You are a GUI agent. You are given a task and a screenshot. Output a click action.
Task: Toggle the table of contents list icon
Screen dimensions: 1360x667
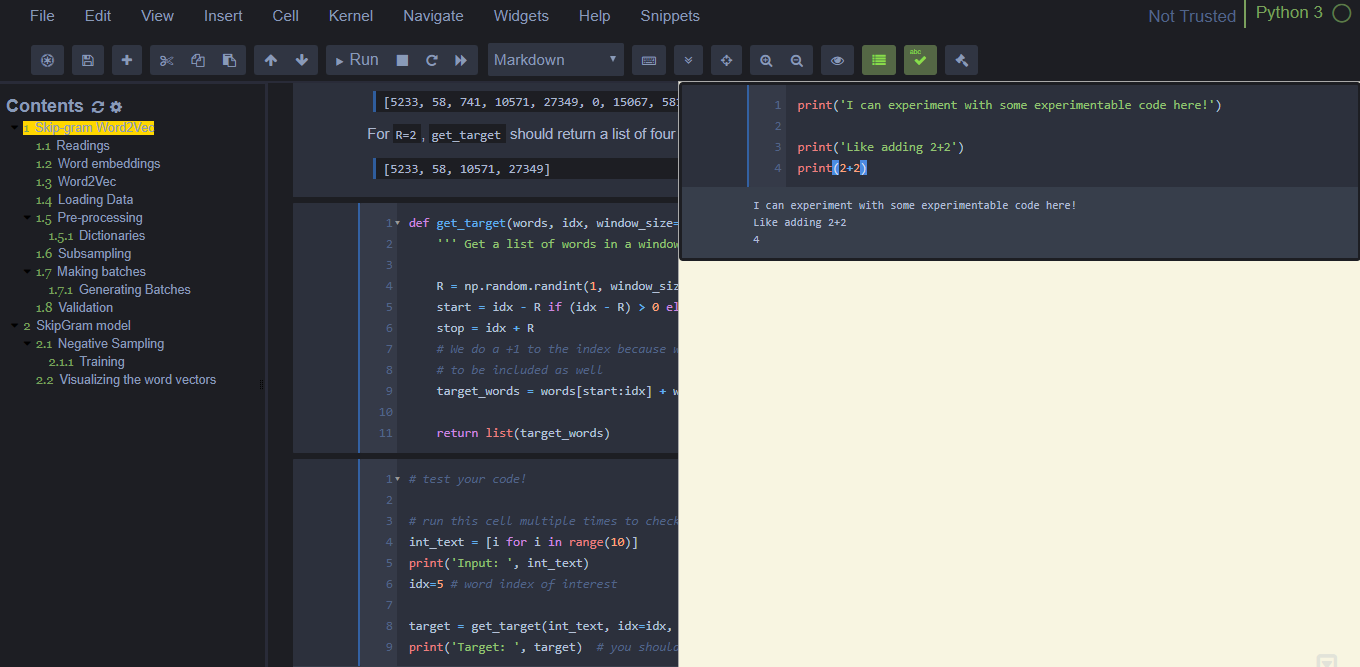(x=878, y=60)
